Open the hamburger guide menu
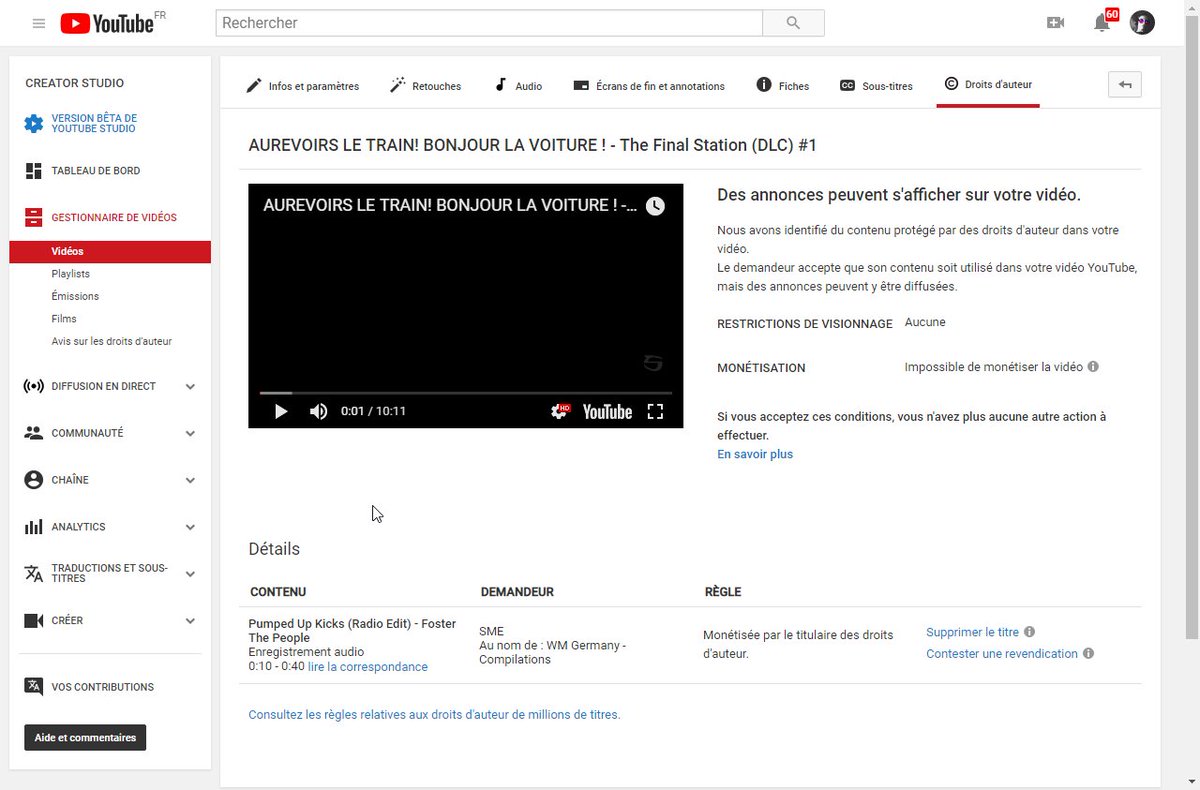The width and height of the screenshot is (1200, 790). [x=39, y=23]
